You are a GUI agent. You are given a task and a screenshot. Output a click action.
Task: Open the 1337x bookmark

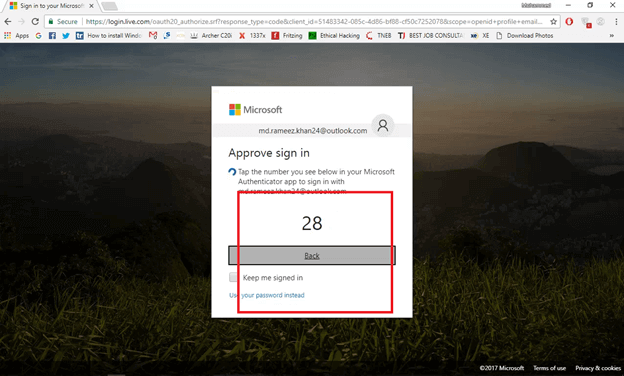tap(252, 35)
